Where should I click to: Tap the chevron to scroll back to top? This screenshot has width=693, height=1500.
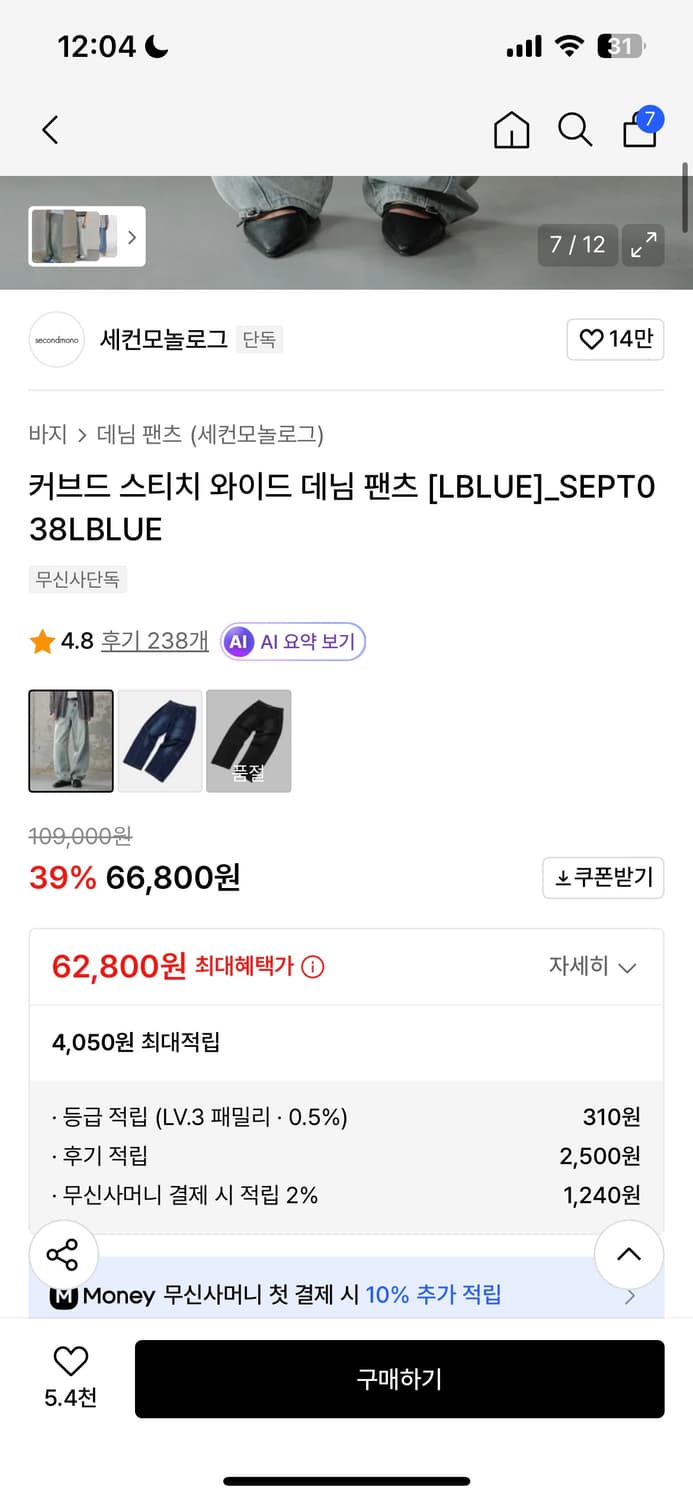tap(629, 1254)
